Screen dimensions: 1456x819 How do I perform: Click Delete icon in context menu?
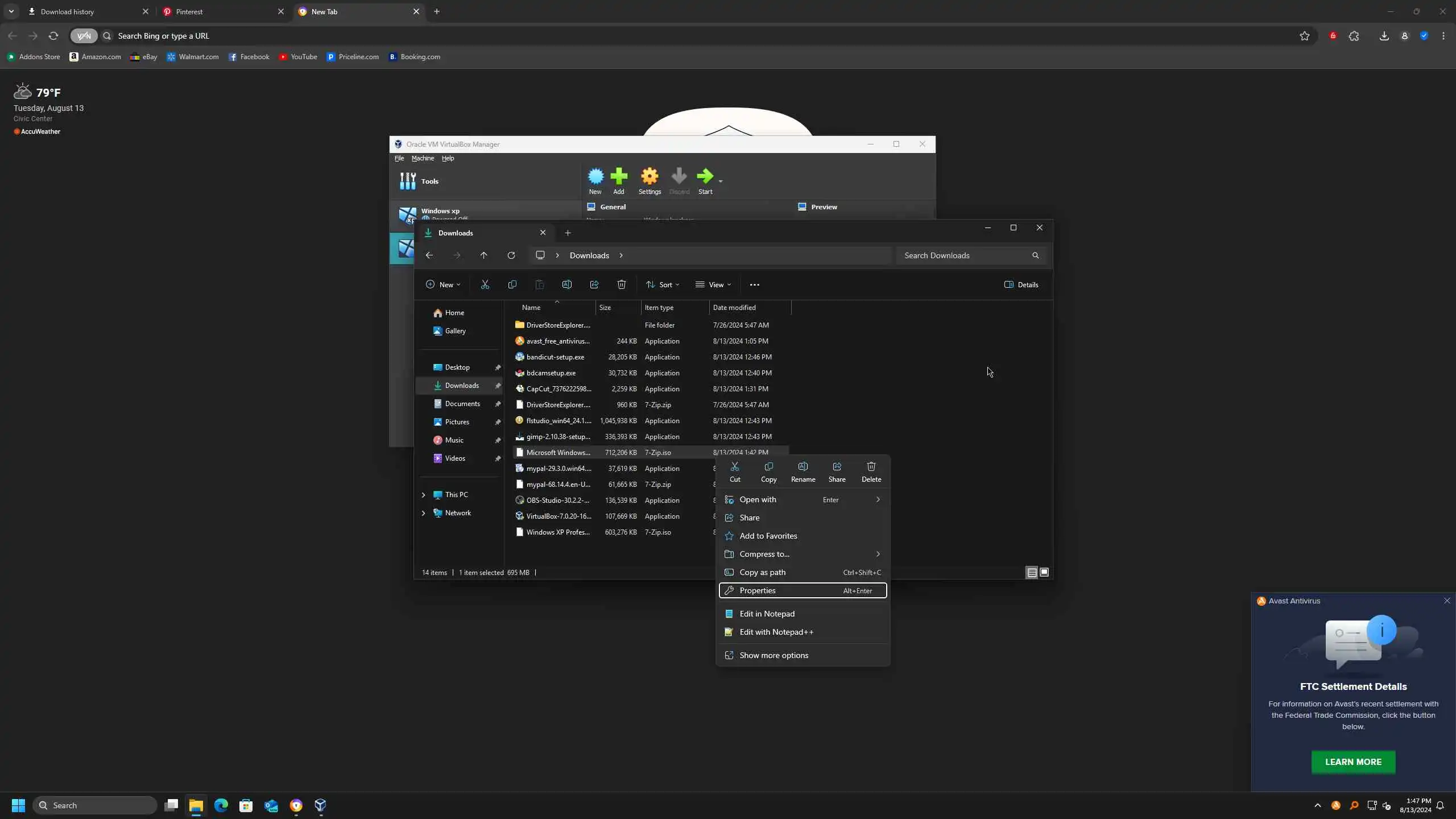click(x=871, y=467)
